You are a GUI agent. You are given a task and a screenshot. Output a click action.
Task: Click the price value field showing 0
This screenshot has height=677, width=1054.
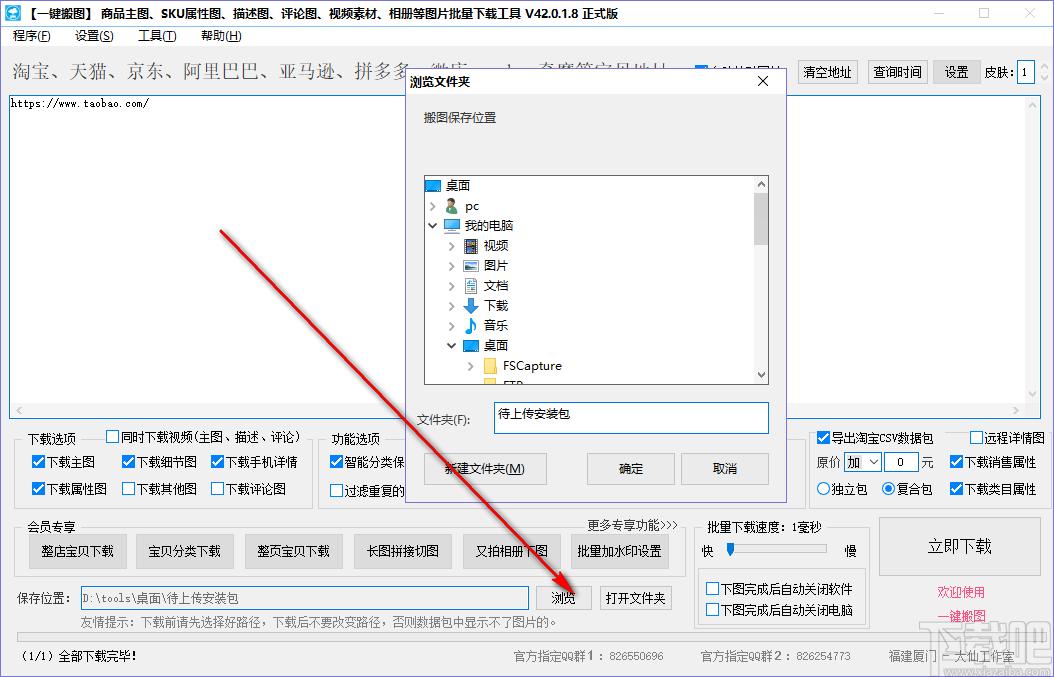point(901,463)
